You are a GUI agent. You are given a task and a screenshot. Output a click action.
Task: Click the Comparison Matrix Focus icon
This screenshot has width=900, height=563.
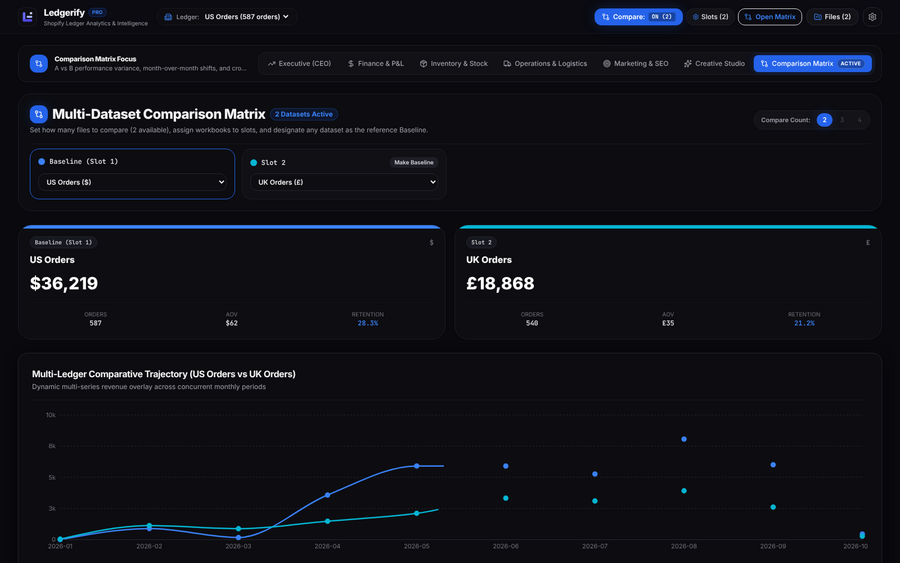[38, 63]
